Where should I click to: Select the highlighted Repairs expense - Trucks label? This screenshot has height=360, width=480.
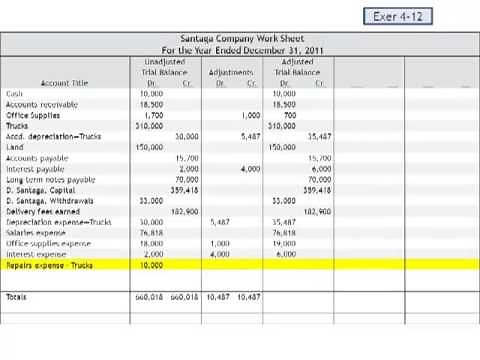(49, 265)
